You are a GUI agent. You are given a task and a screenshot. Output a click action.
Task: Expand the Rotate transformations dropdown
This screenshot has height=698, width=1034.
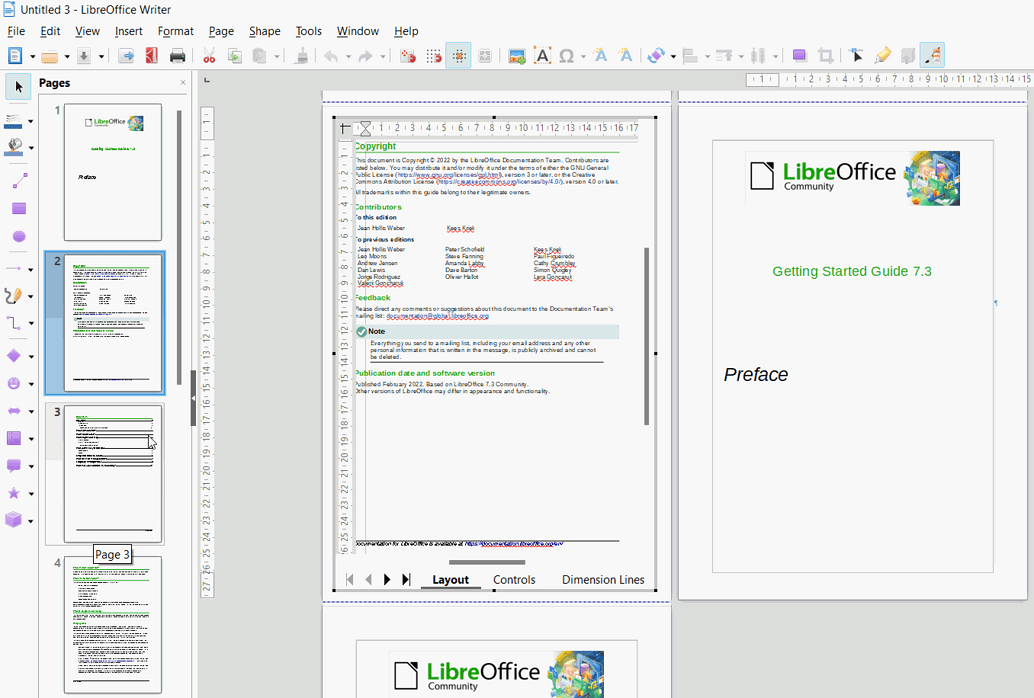(x=673, y=57)
